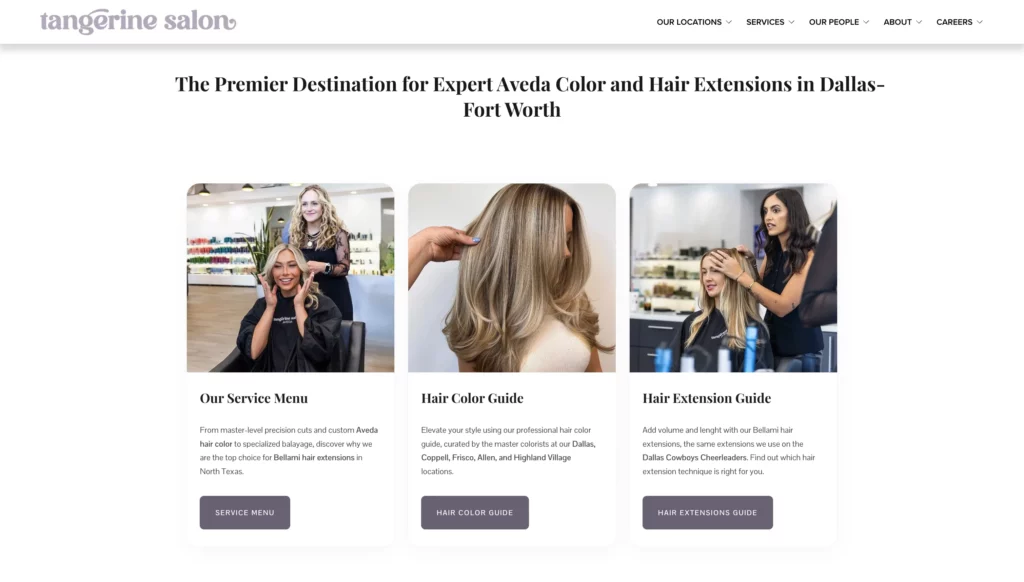Screen dimensions: 1024x582
Task: Expand the Careers chevron arrow
Action: [x=980, y=22]
